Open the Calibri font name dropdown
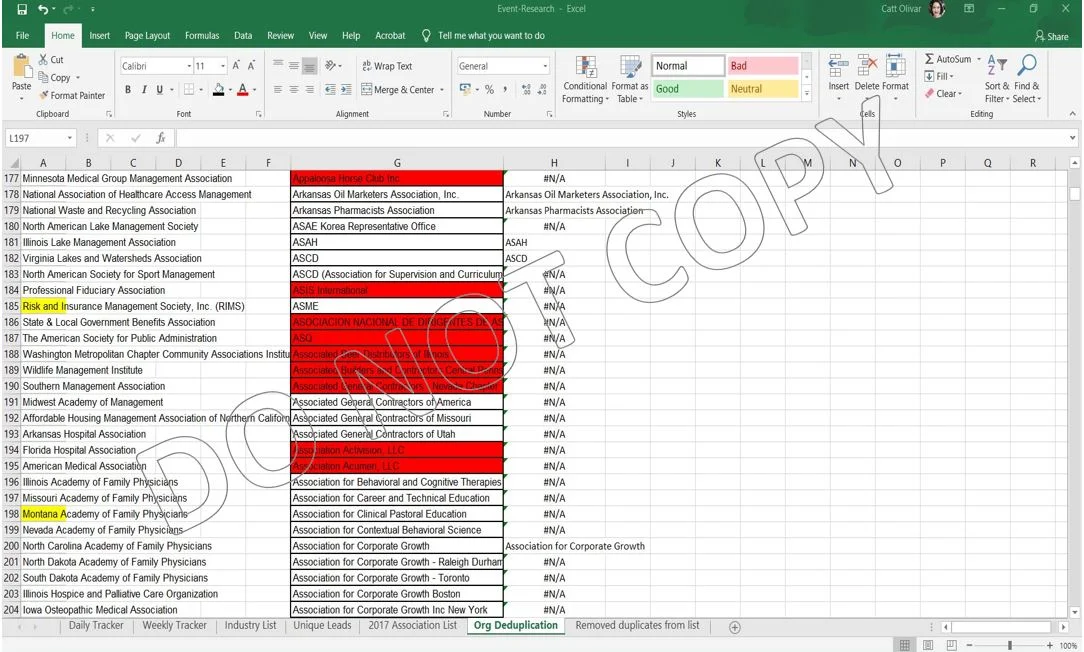The width and height of the screenshot is (1084, 652). (x=189, y=66)
